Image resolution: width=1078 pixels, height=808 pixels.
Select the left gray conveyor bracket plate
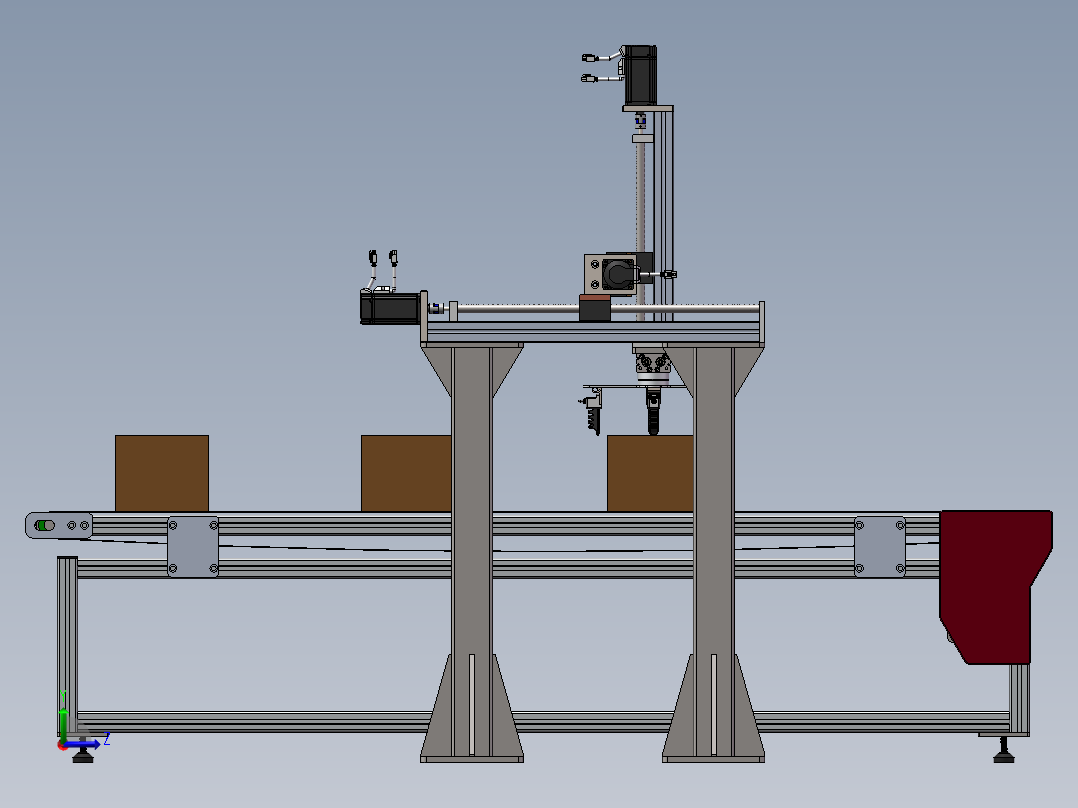pyautogui.click(x=193, y=547)
